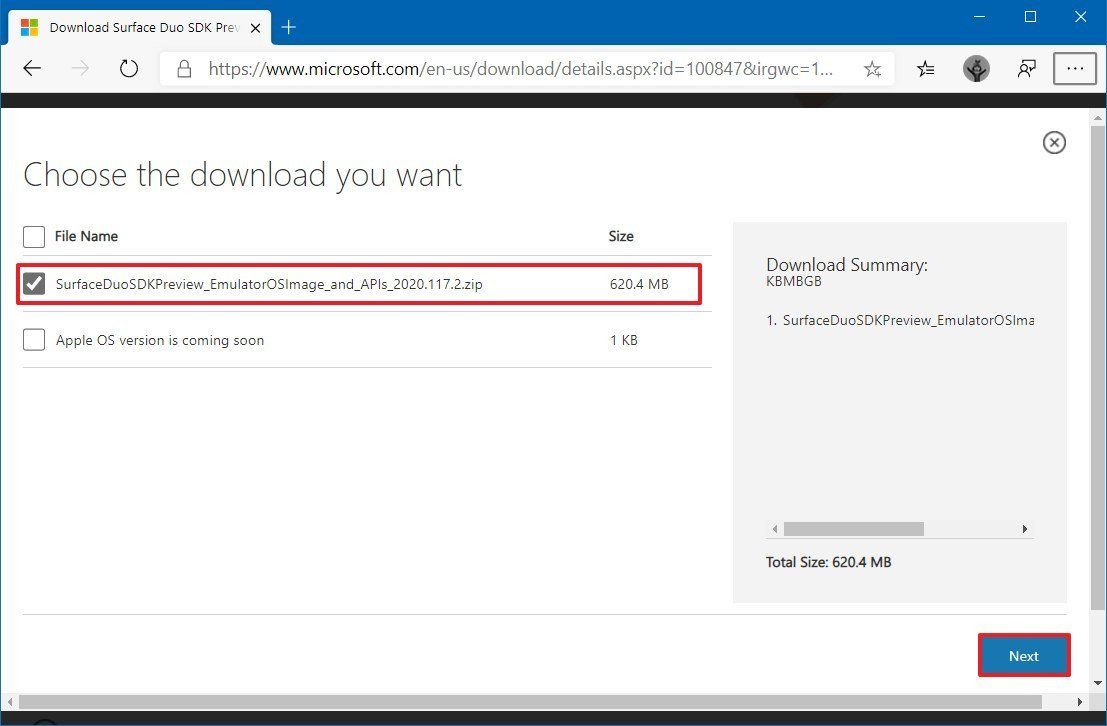The height and width of the screenshot is (726, 1107).
Task: Check the Apple OS version file
Action: click(34, 340)
